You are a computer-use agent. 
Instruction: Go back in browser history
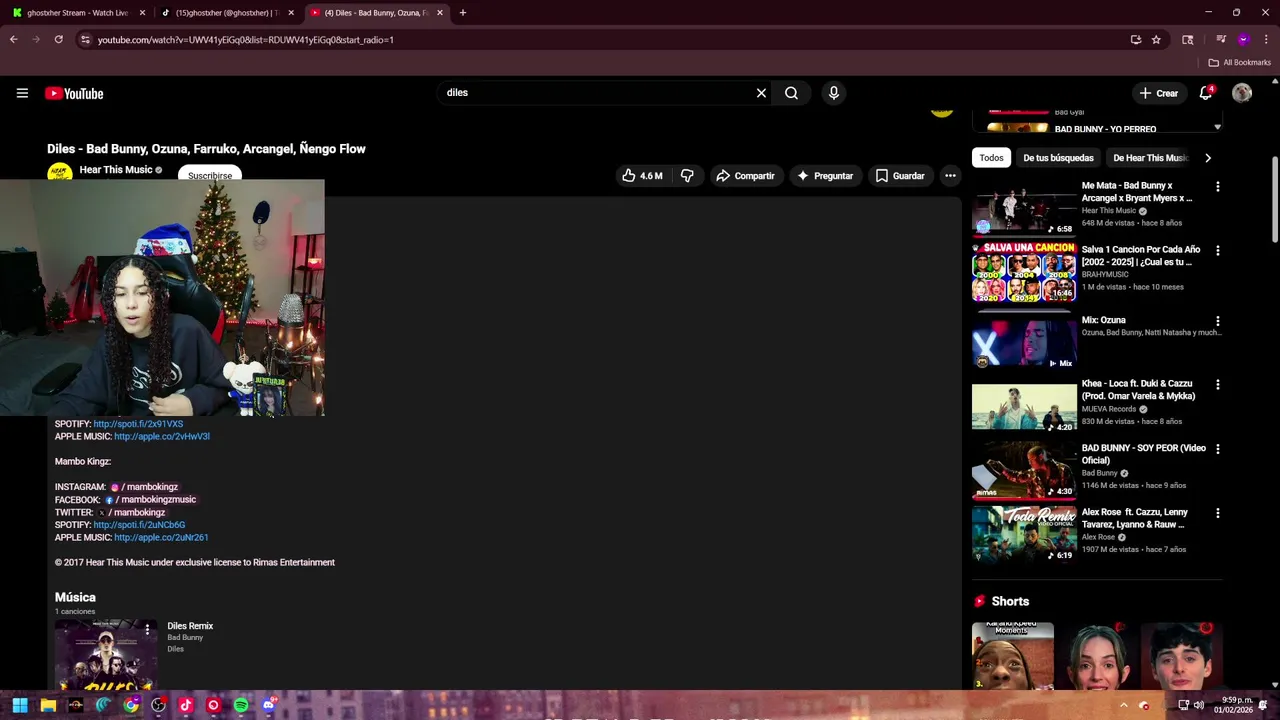click(x=13, y=40)
